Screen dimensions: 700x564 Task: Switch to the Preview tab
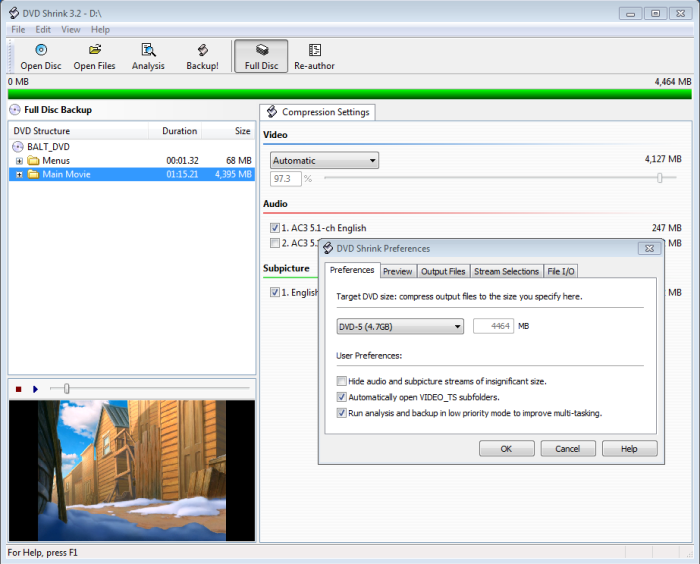(x=397, y=272)
